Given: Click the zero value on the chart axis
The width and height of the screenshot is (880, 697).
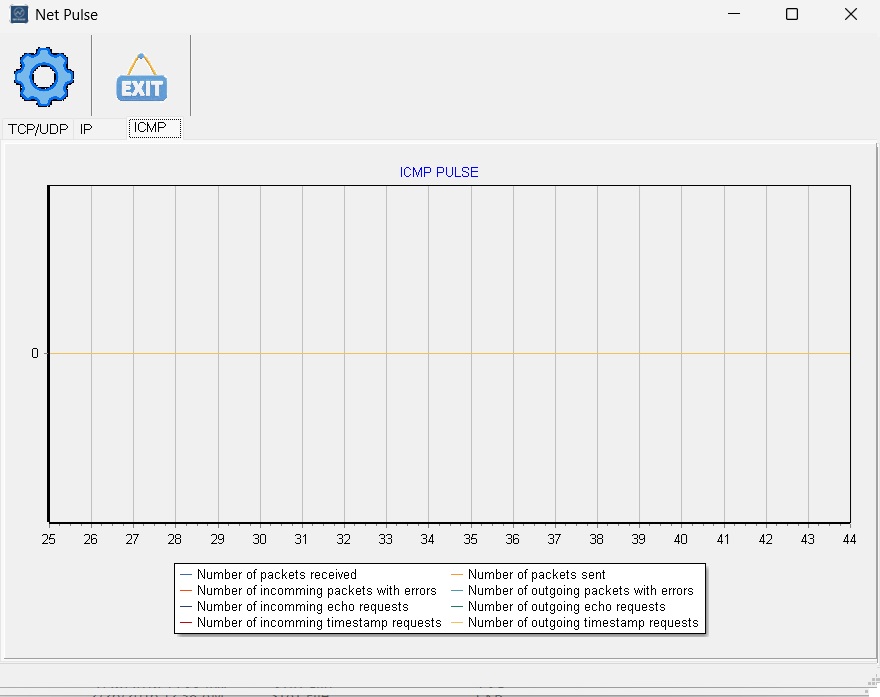Looking at the screenshot, I should point(34,353).
